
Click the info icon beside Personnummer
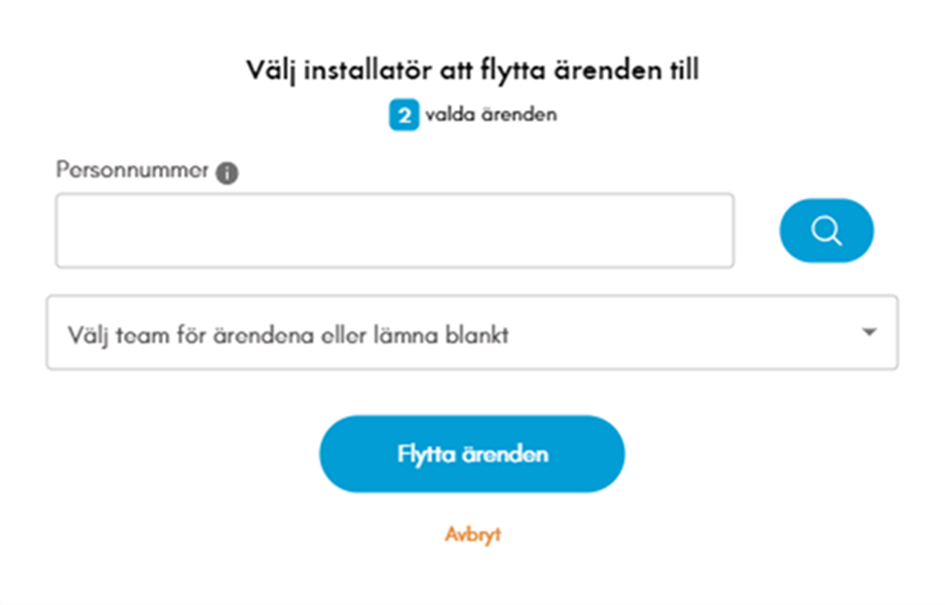pyautogui.click(x=227, y=173)
